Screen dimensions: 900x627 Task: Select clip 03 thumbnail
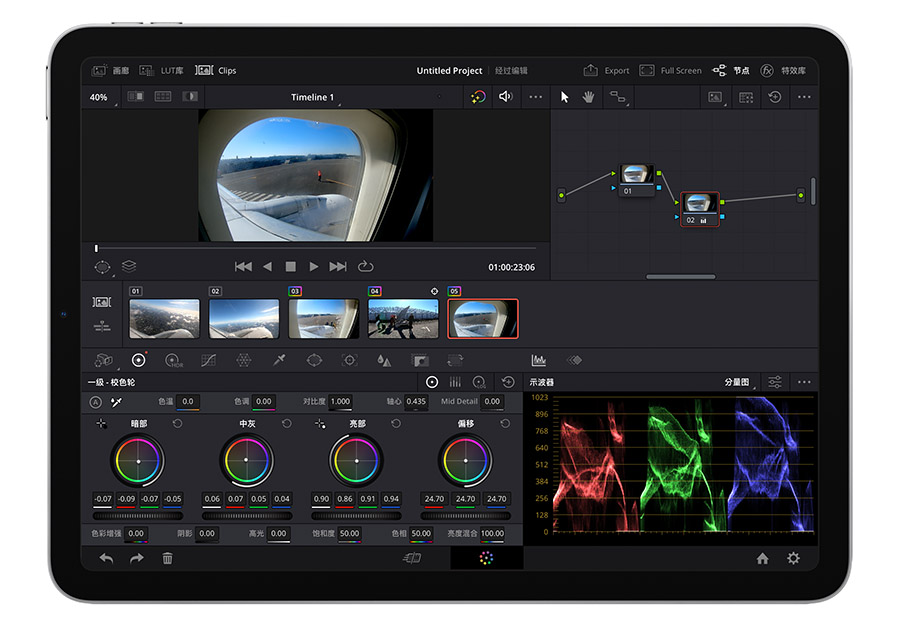pyautogui.click(x=323, y=319)
